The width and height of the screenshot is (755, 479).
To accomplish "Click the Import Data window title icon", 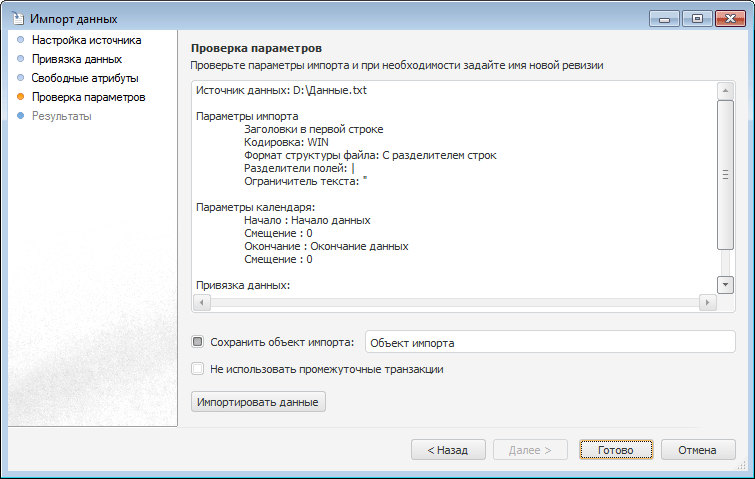I will pyautogui.click(x=16, y=18).
